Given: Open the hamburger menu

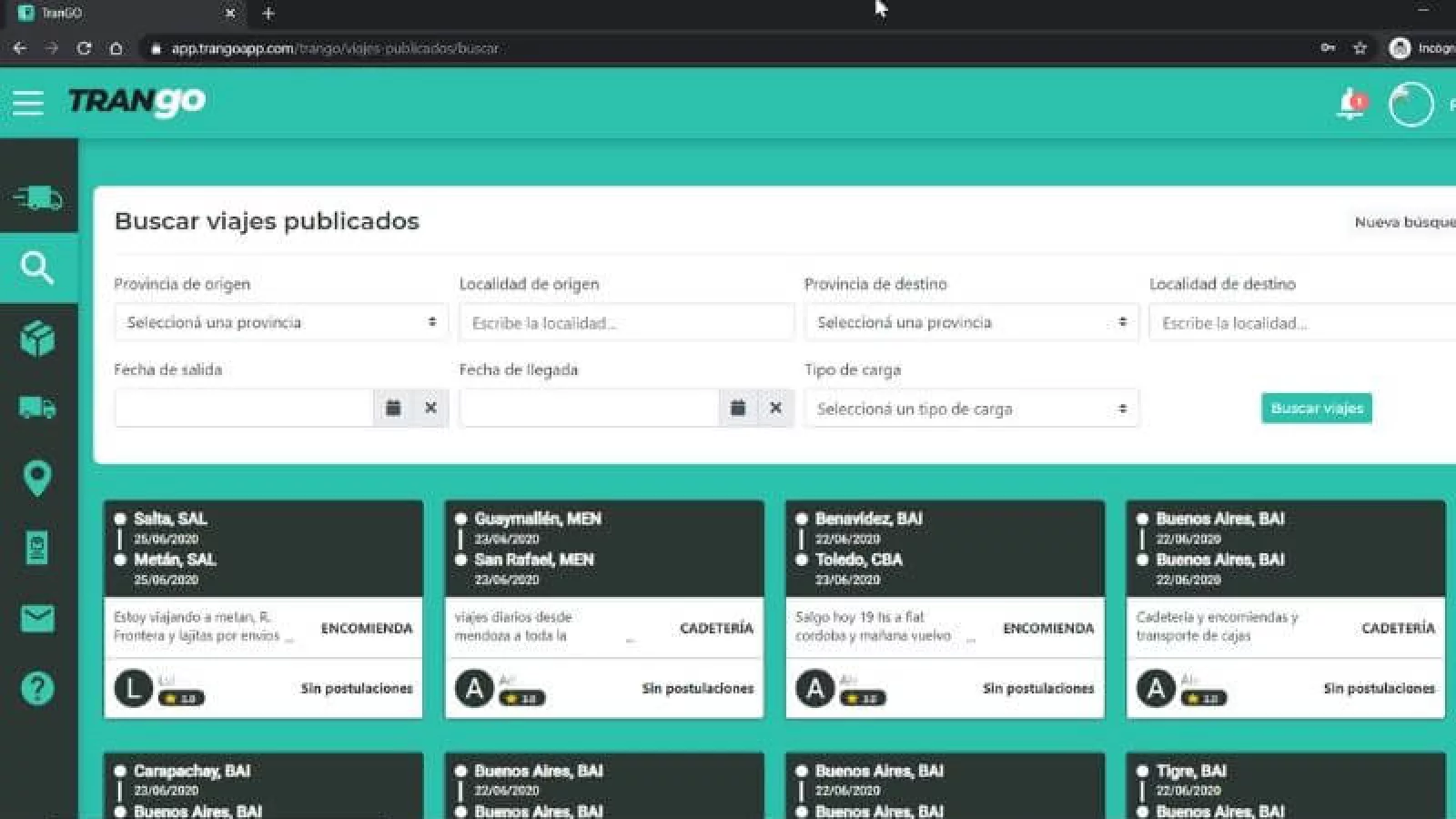Looking at the screenshot, I should [x=28, y=103].
